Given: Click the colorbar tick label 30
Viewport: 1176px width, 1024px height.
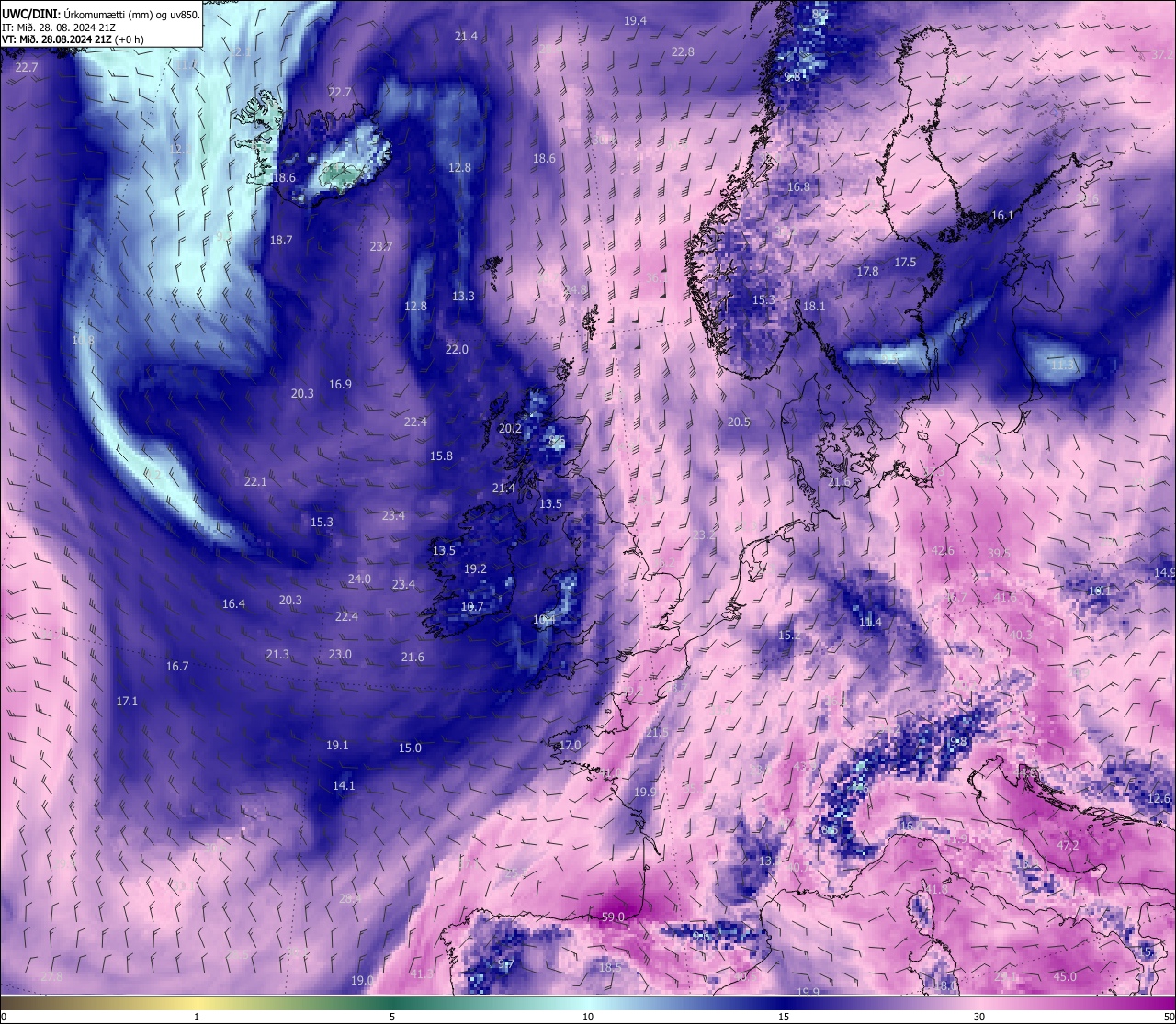Looking at the screenshot, I should [979, 1017].
